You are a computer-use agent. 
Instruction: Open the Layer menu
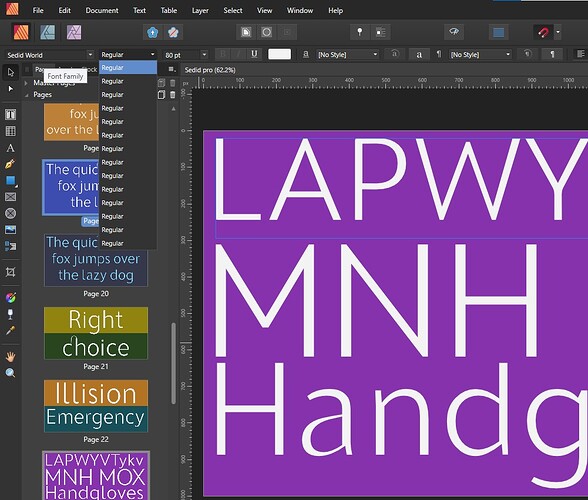pos(200,11)
